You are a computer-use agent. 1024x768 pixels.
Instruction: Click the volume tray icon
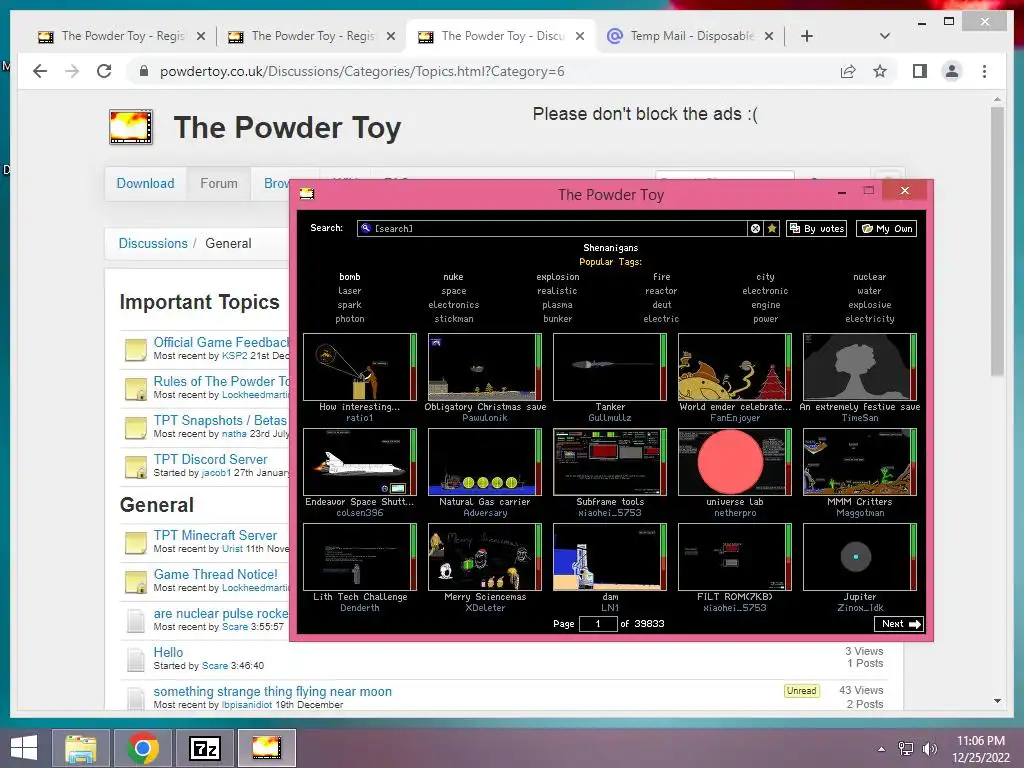(929, 749)
